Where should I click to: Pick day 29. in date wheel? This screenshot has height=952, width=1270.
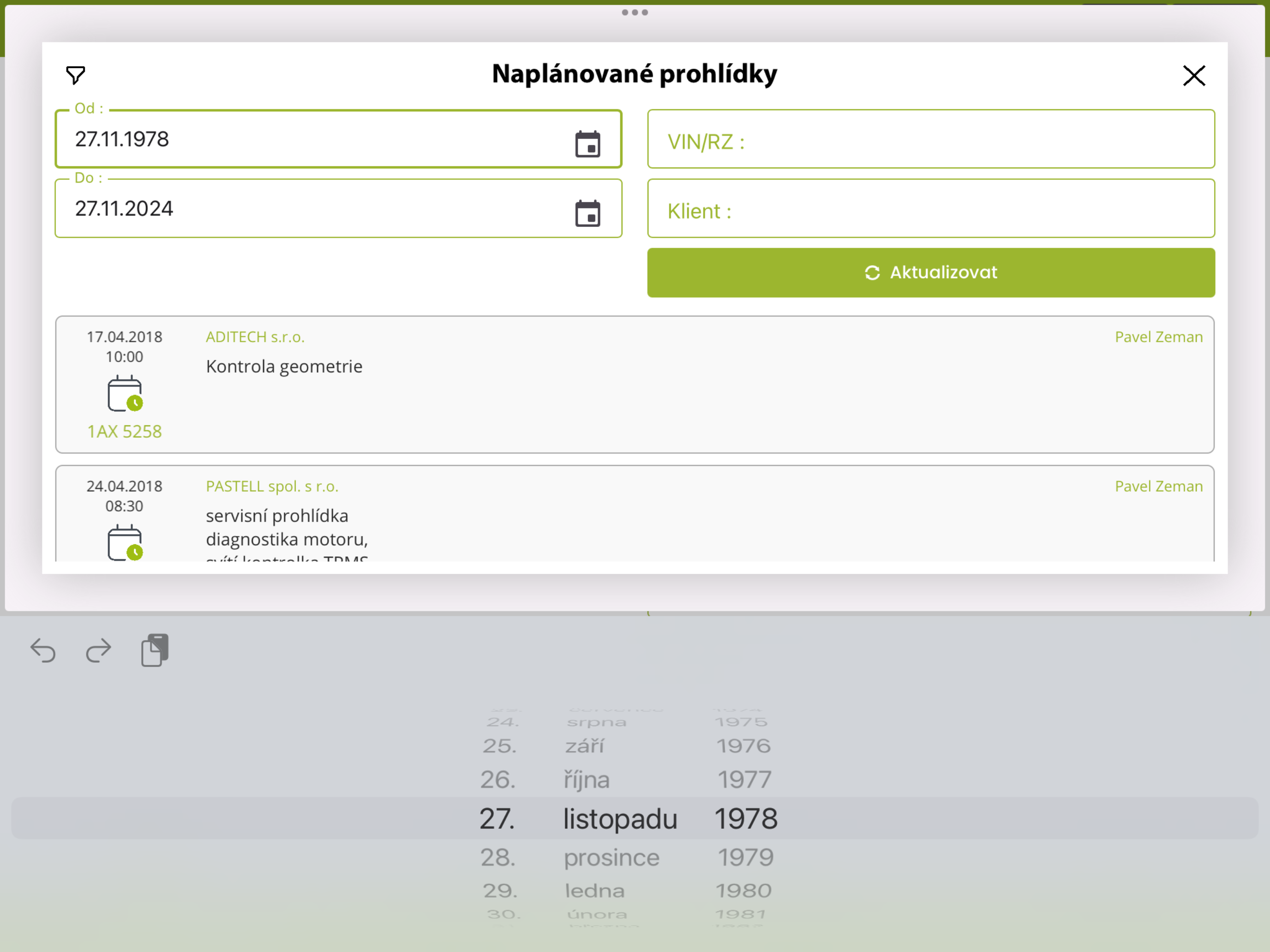pyautogui.click(x=499, y=891)
